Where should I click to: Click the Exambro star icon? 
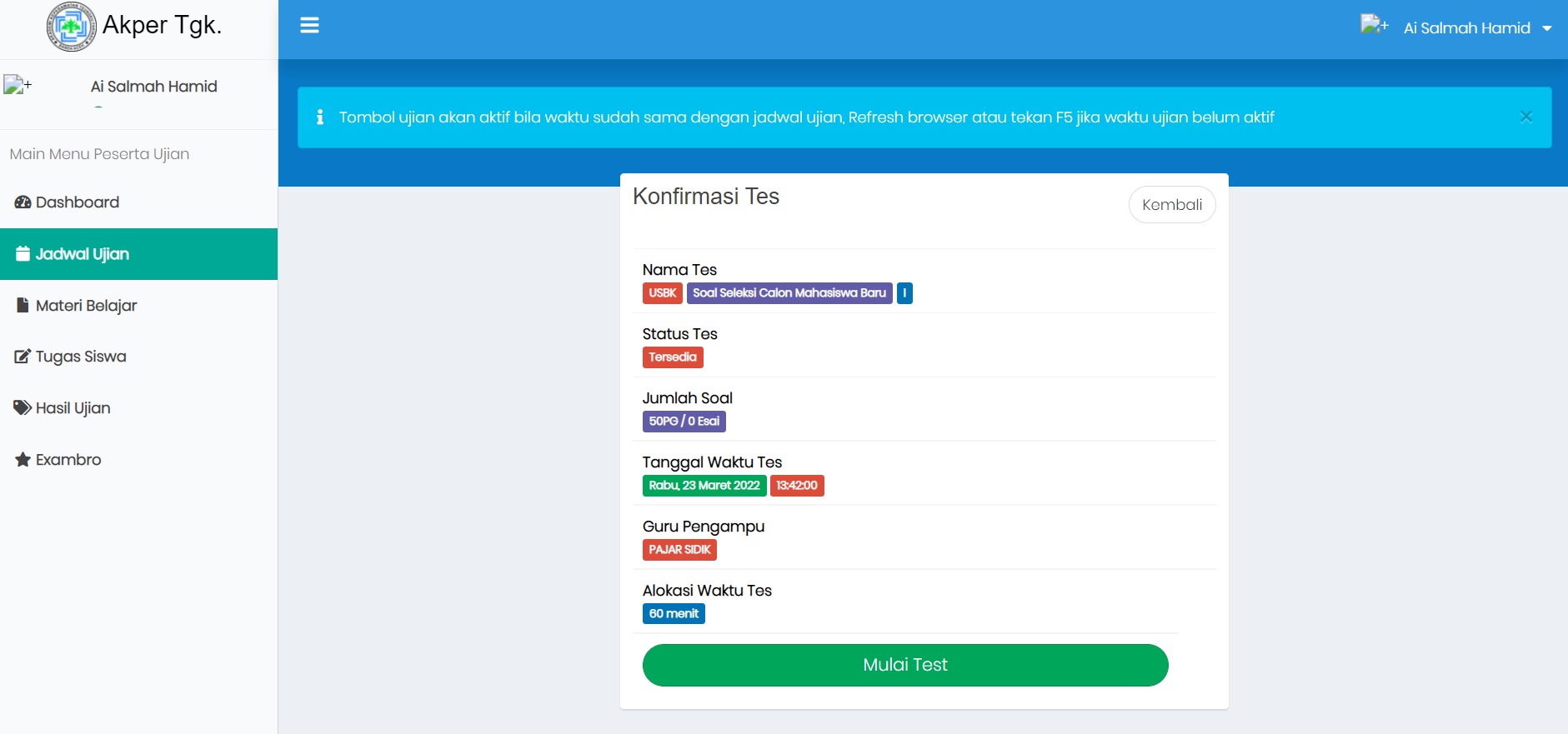coord(23,460)
